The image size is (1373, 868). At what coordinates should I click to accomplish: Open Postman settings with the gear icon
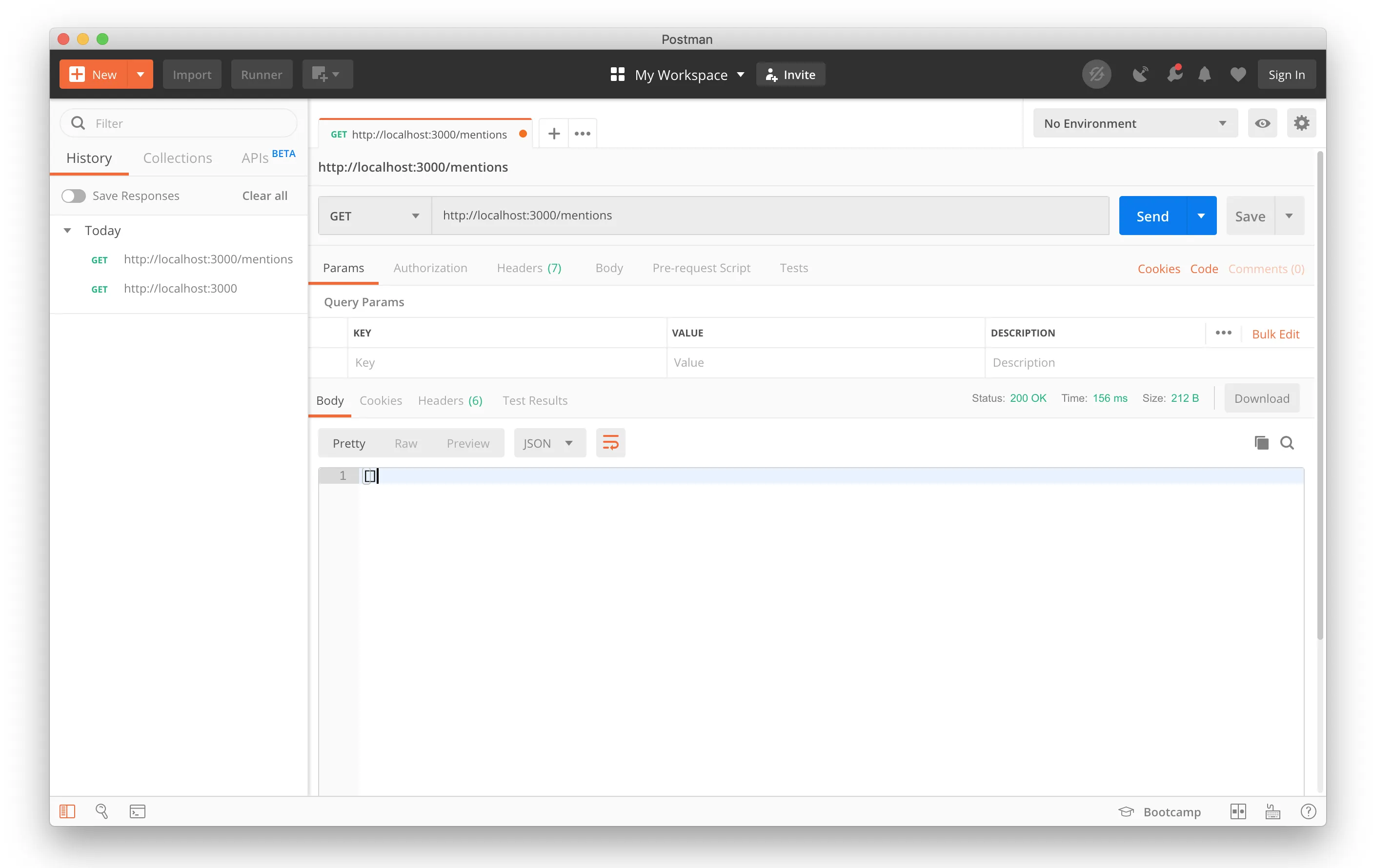[1301, 123]
